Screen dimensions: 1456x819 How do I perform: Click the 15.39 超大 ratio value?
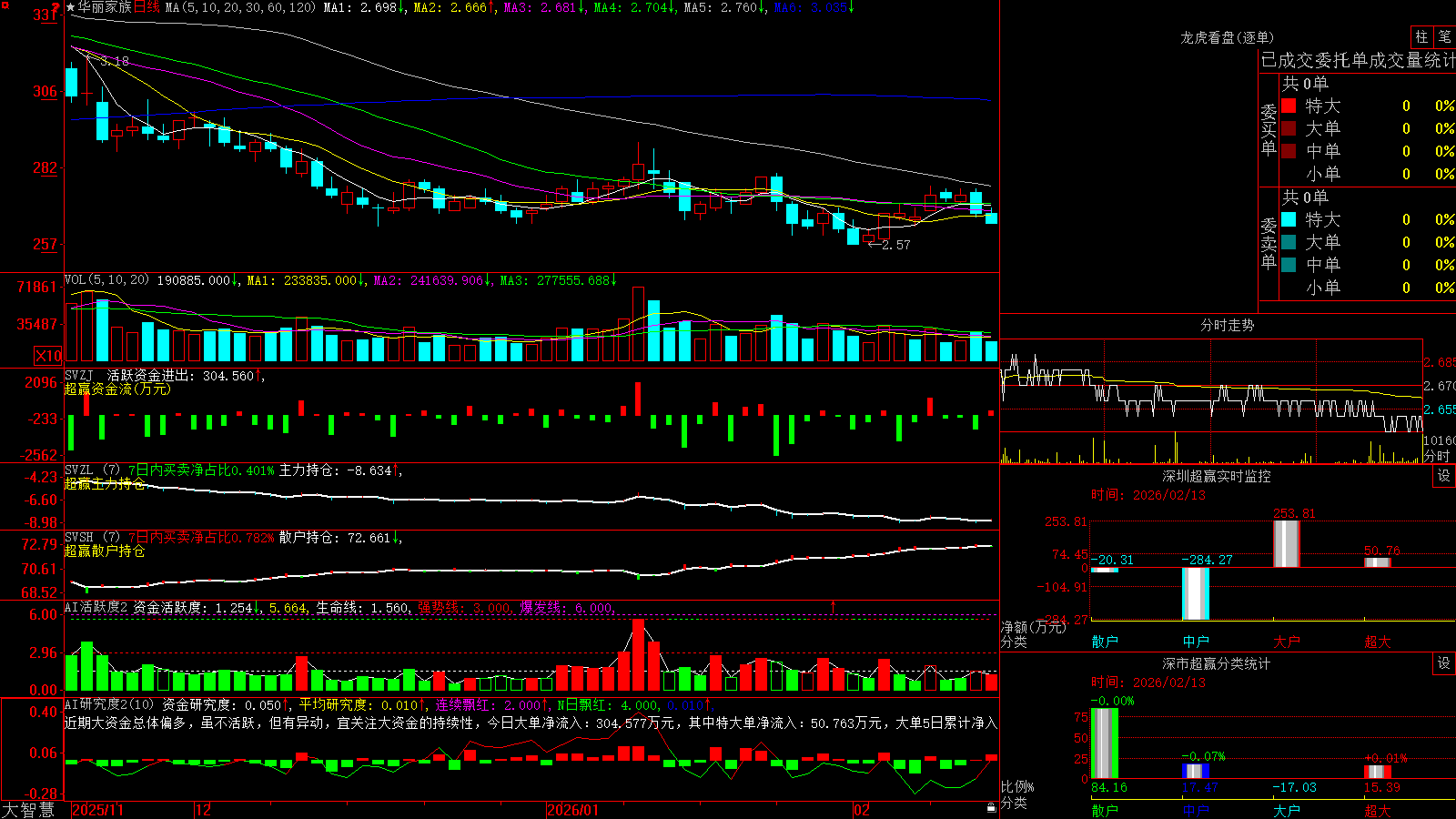coord(1381,787)
